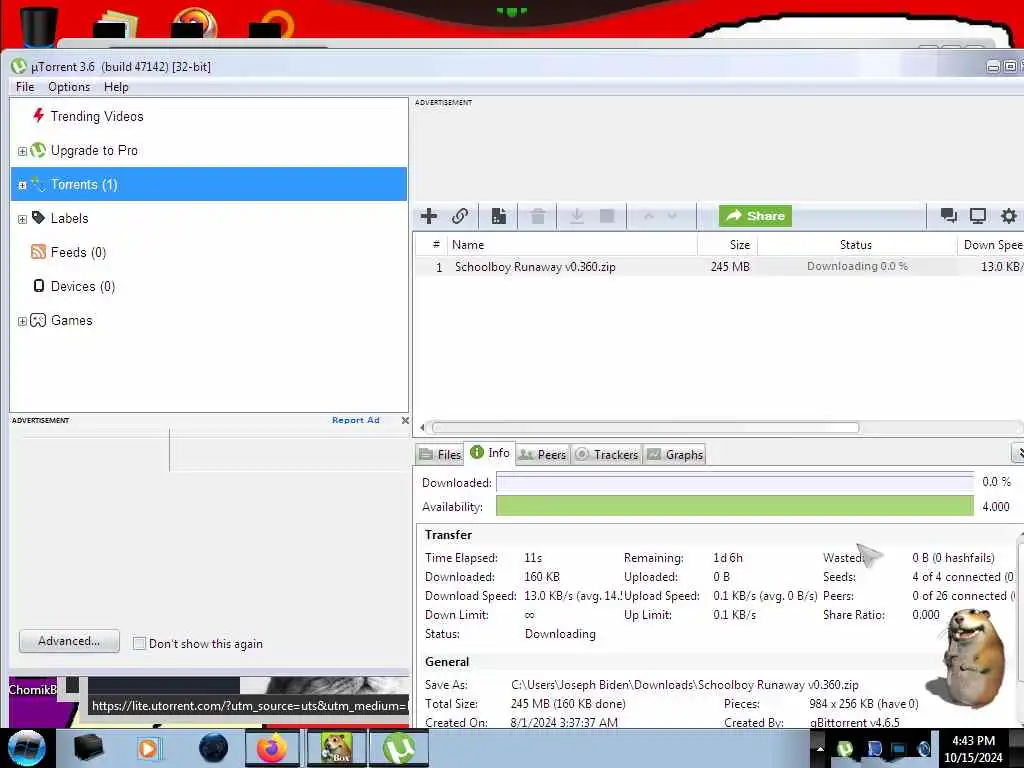Click the Trending Videos lightning icon

point(39,116)
